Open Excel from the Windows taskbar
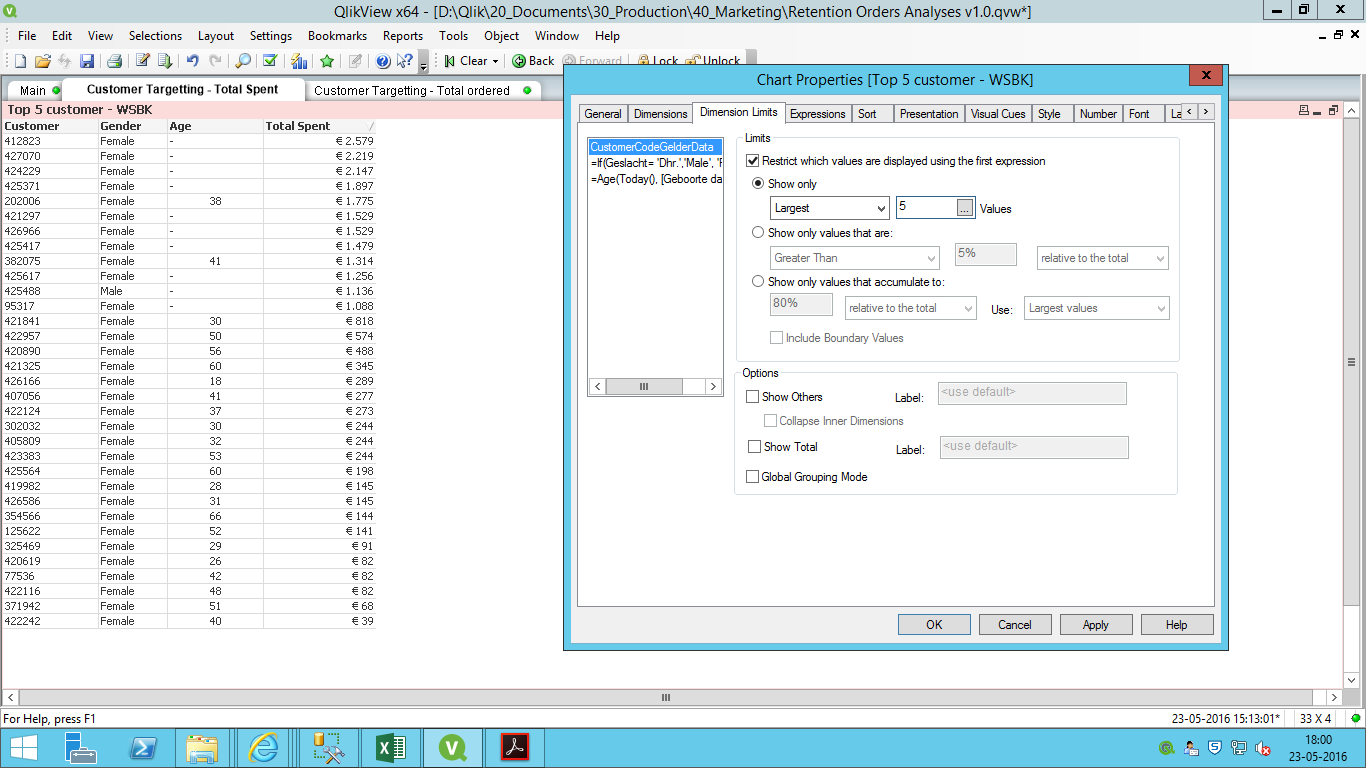Image resolution: width=1366 pixels, height=768 pixels. coord(389,747)
